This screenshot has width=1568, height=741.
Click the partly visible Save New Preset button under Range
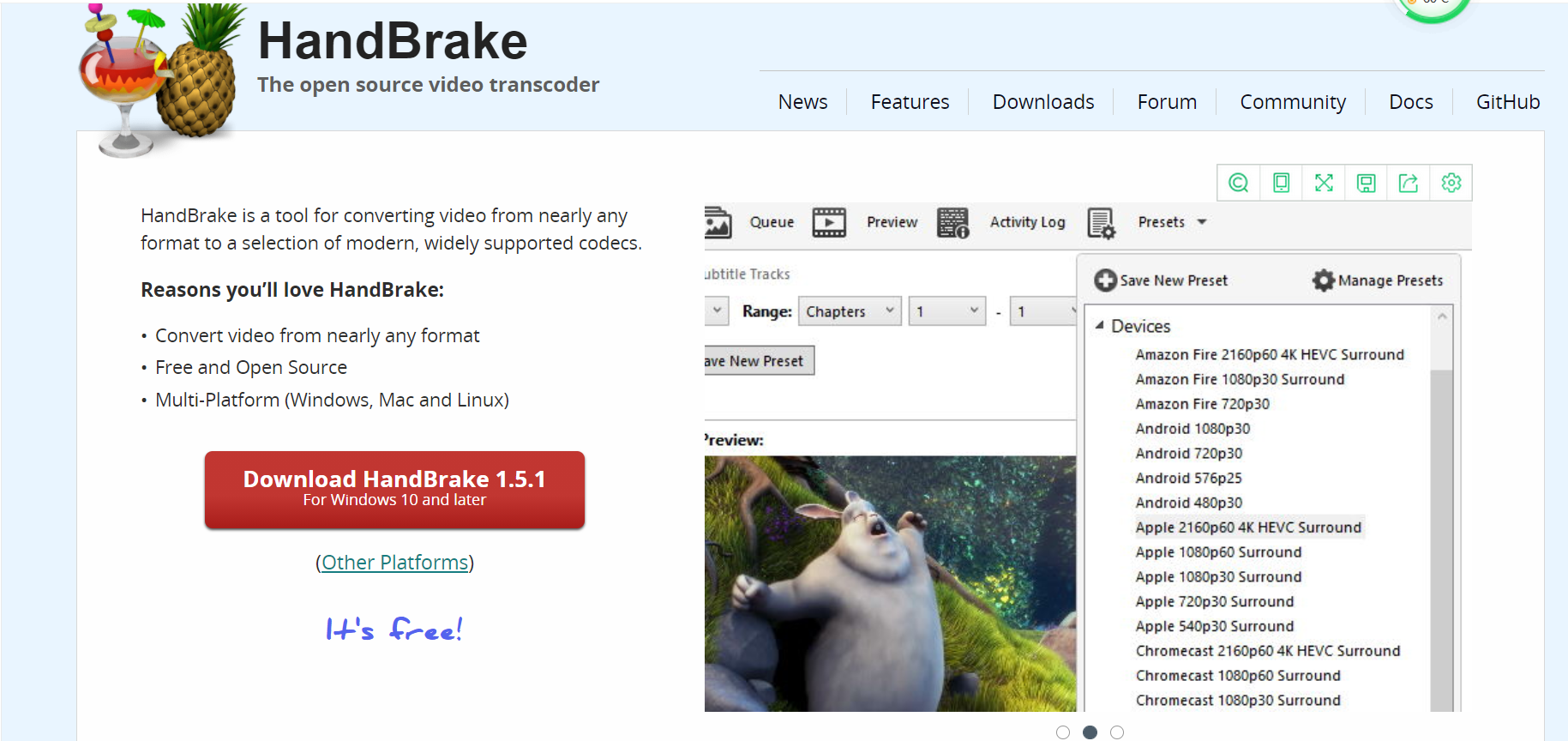pyautogui.click(x=759, y=361)
